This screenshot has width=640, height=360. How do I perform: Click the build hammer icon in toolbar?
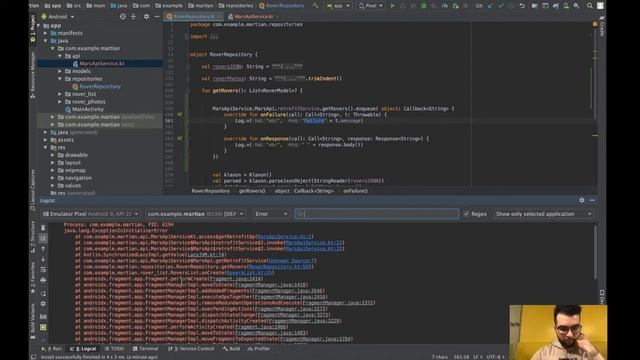tap(316, 6)
